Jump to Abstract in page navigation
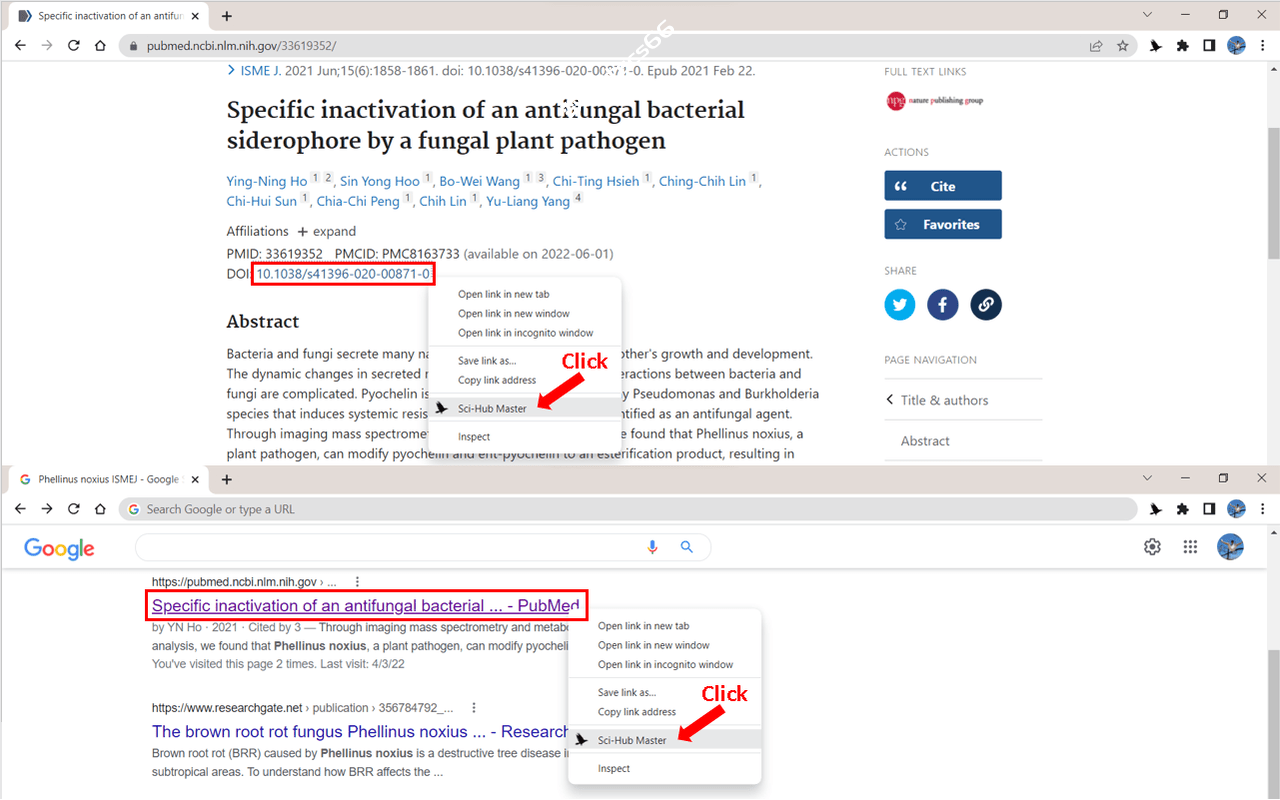 click(x=925, y=440)
